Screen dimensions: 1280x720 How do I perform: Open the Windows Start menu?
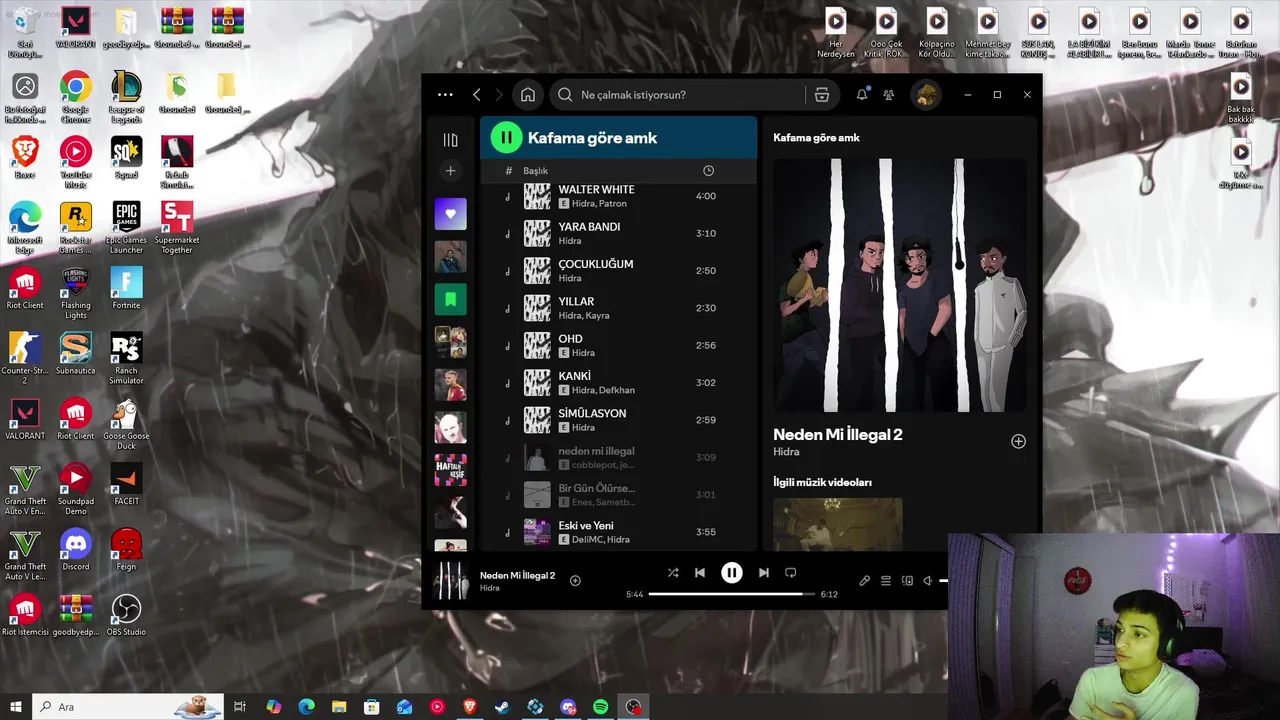[x=16, y=707]
